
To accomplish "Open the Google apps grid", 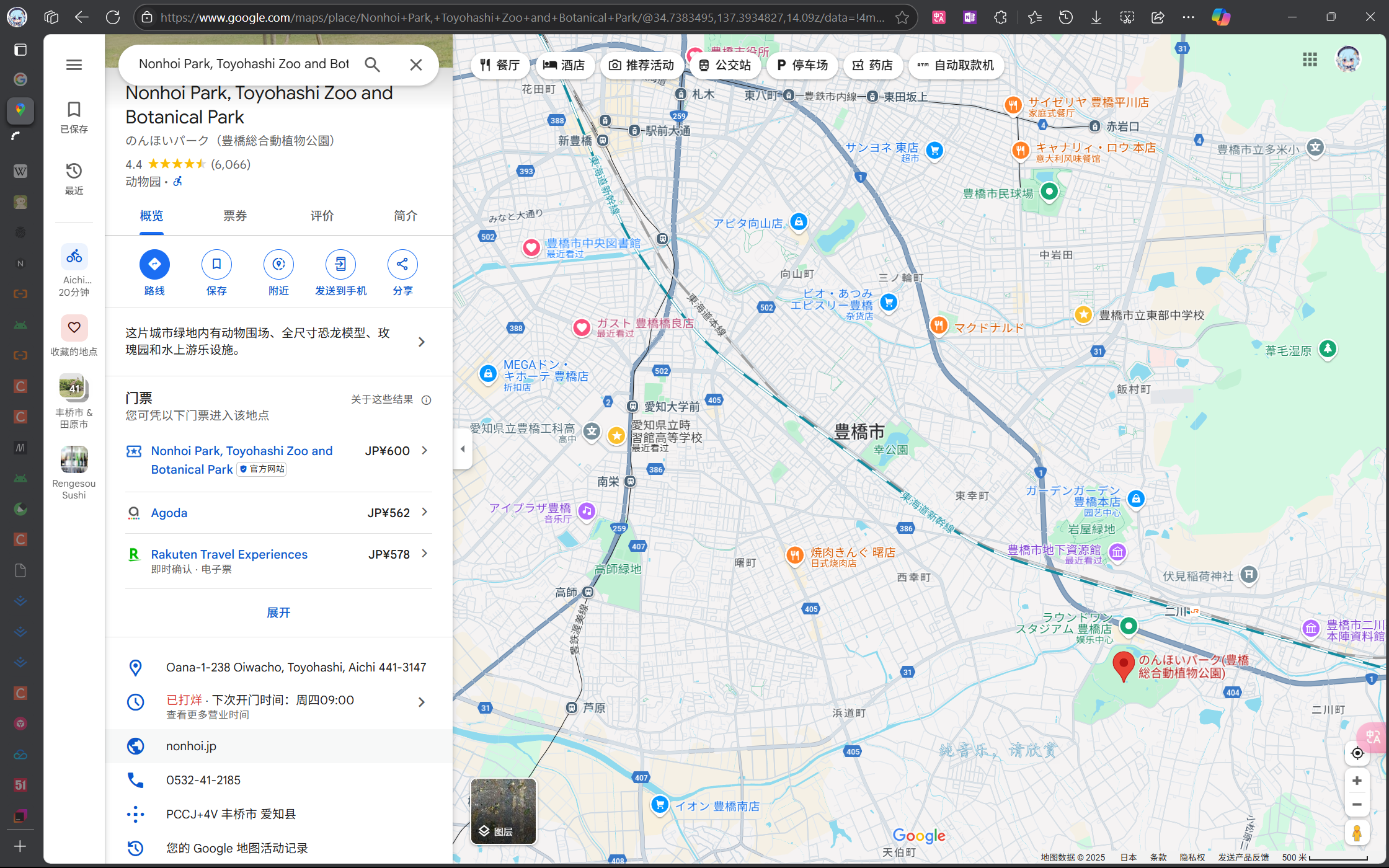I will pyautogui.click(x=1310, y=60).
